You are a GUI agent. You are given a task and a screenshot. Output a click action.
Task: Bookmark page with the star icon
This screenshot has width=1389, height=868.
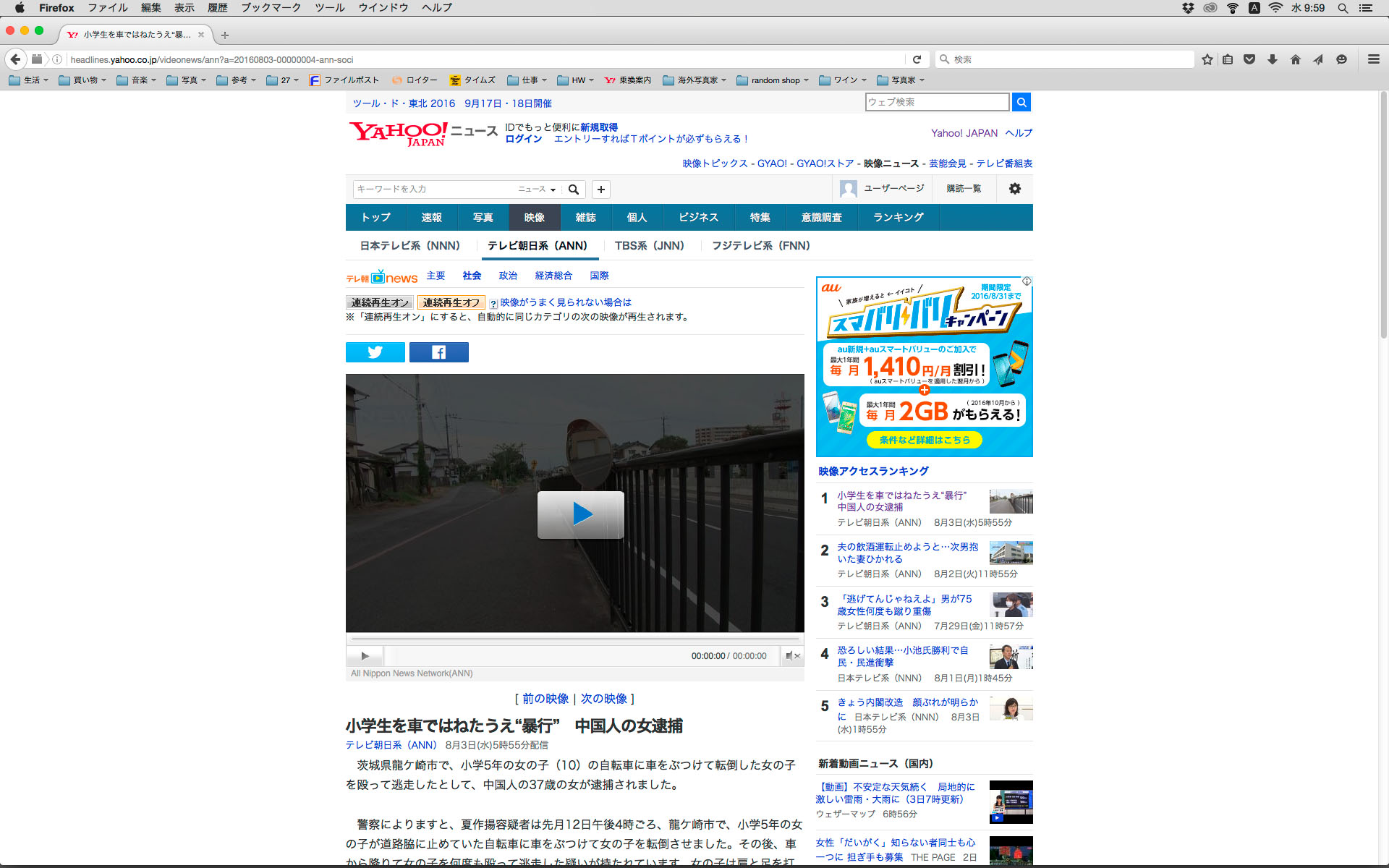(1207, 59)
